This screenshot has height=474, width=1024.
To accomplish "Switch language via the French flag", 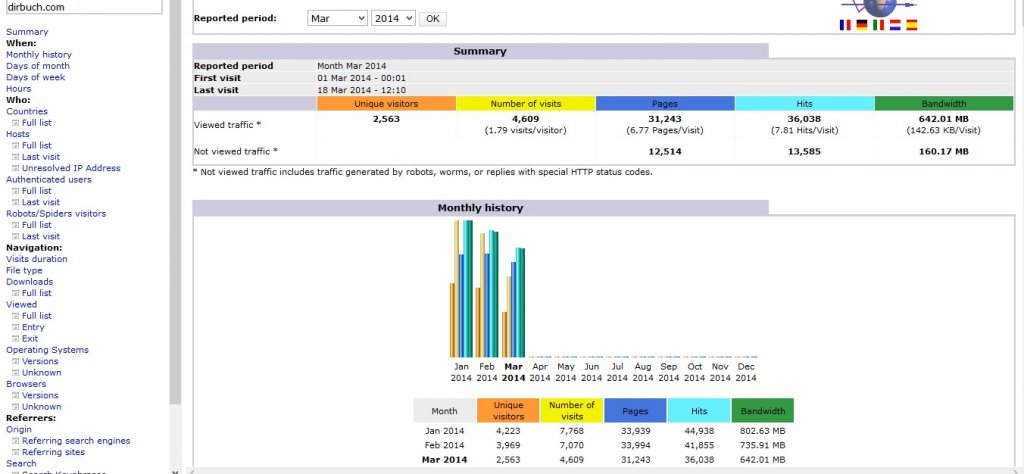I will (845, 25).
